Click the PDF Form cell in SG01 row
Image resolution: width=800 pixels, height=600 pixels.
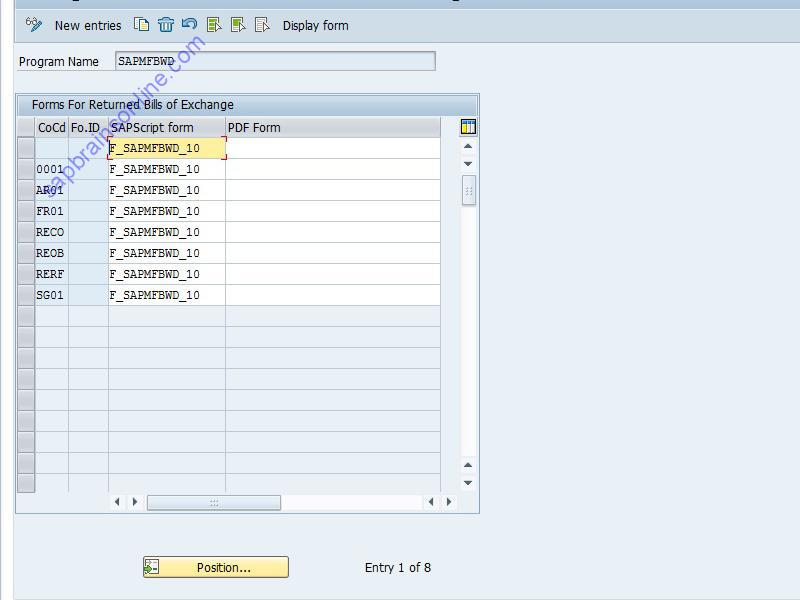(x=333, y=295)
